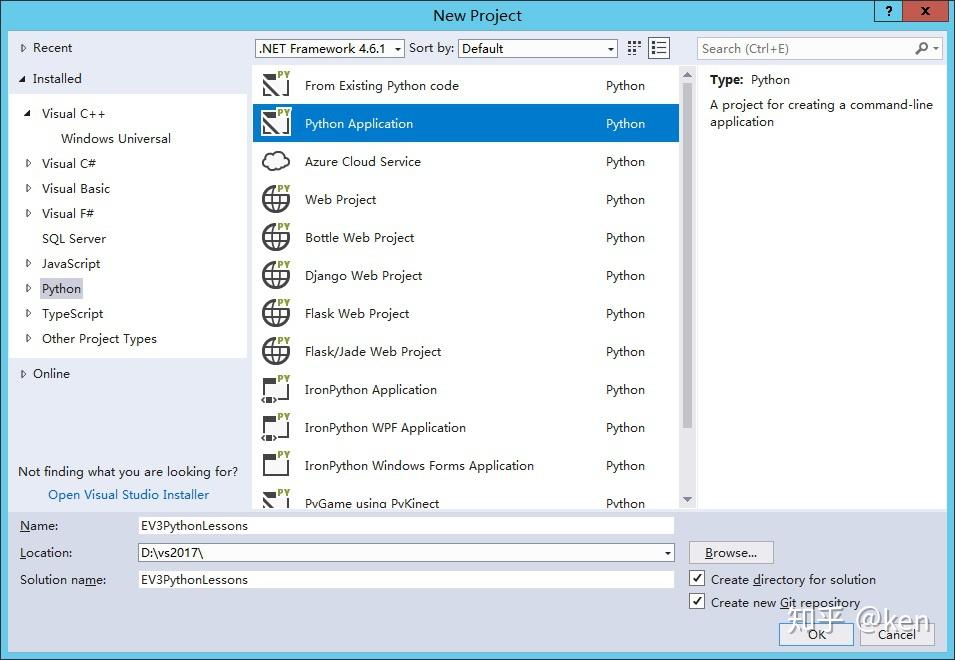Open the Location path dropdown arrow
The height and width of the screenshot is (660, 955).
(668, 553)
